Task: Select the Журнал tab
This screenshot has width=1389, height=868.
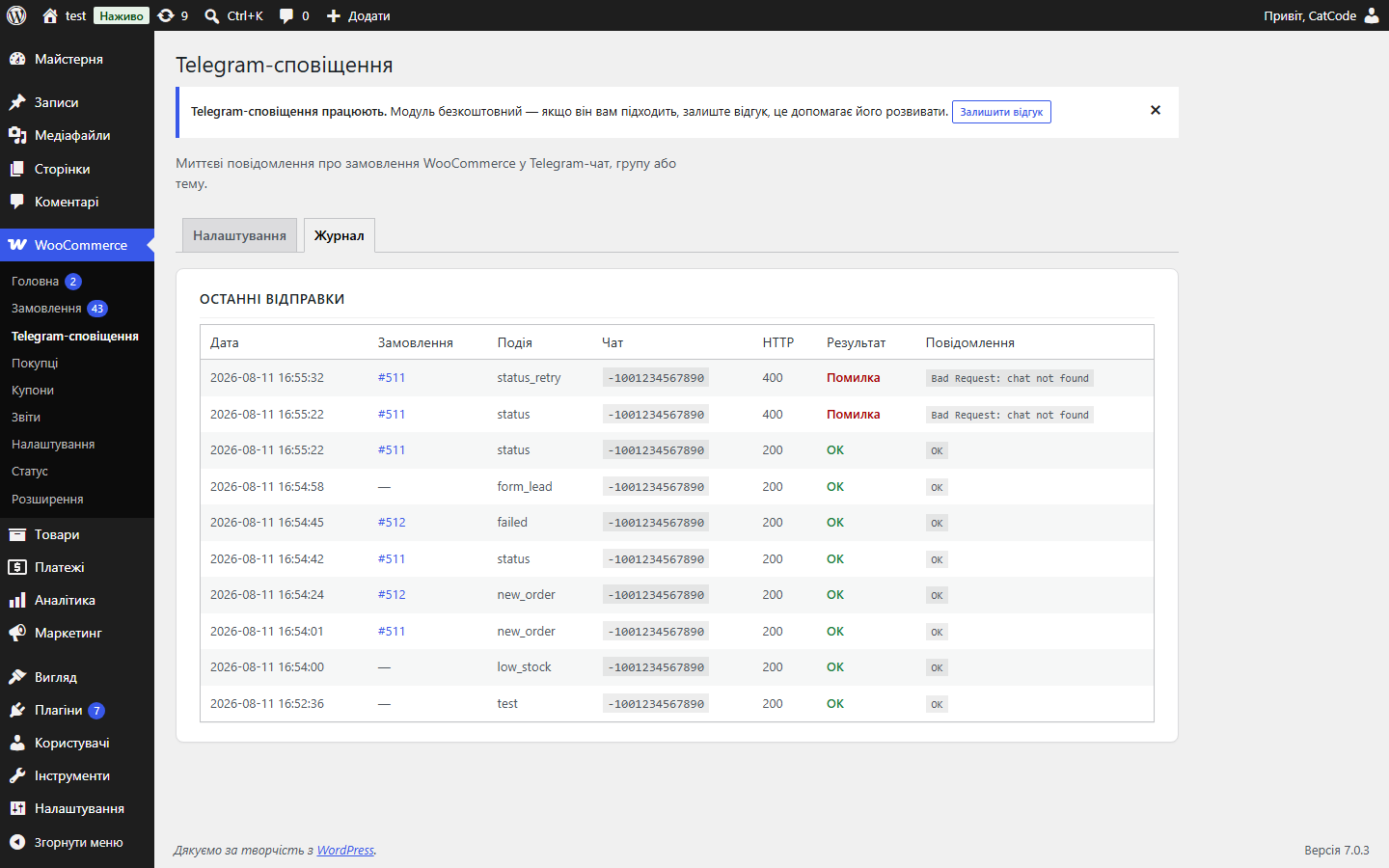Action: [340, 235]
